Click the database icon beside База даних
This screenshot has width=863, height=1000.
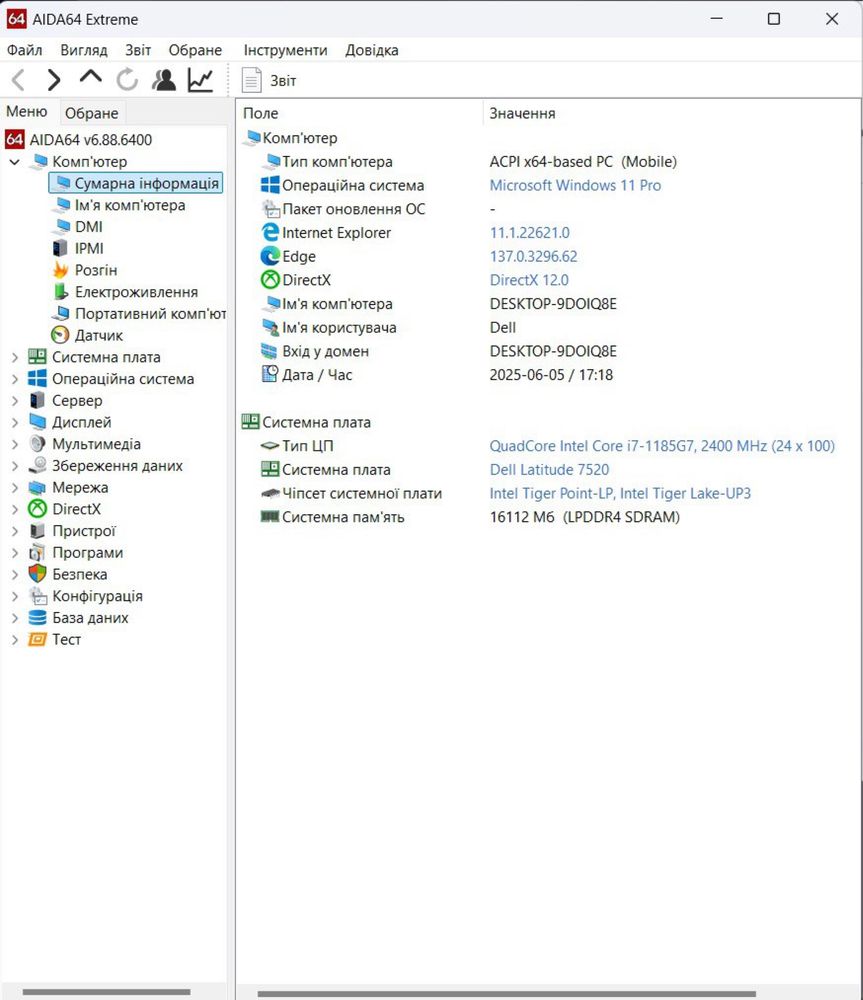point(37,617)
